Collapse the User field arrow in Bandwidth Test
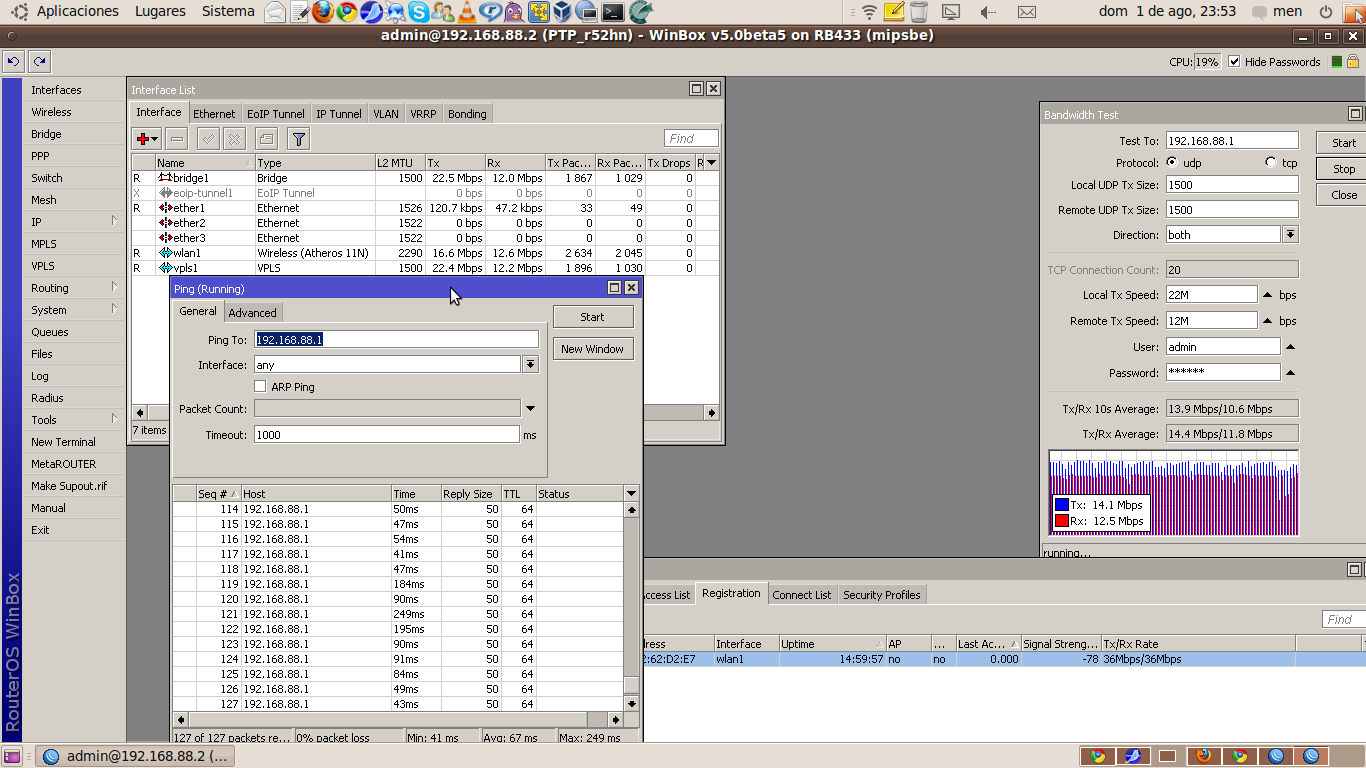1366x768 pixels. click(x=1290, y=347)
